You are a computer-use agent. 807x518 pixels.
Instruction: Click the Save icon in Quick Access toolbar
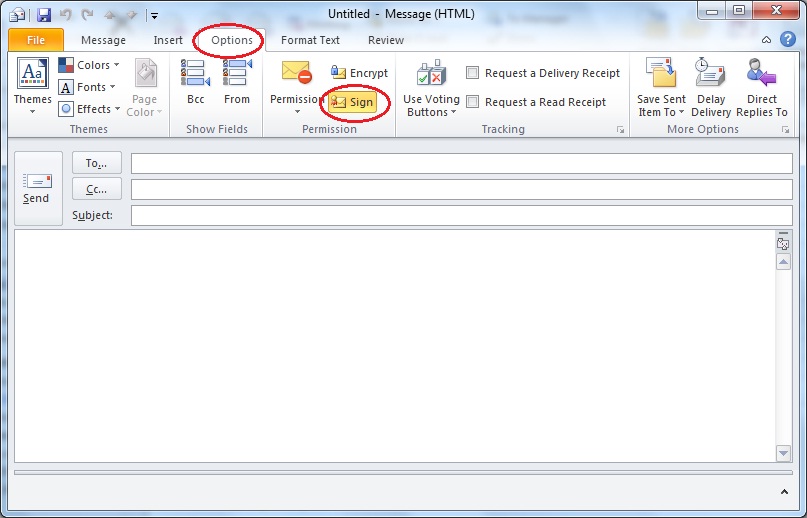(43, 15)
